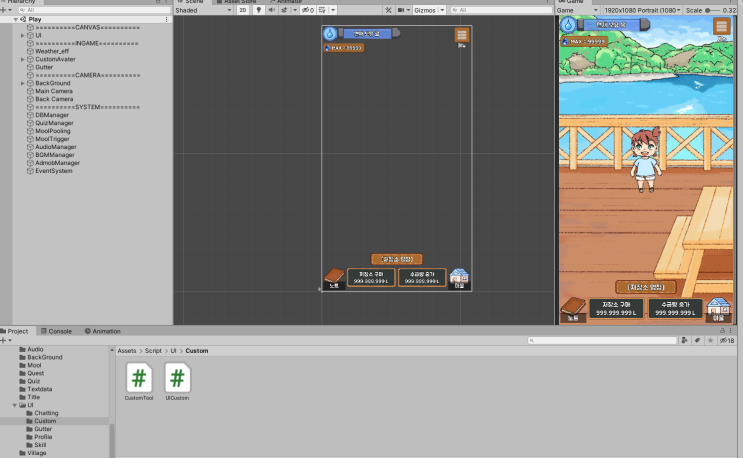Click Search by Label tag icon

pyautogui.click(x=698, y=340)
